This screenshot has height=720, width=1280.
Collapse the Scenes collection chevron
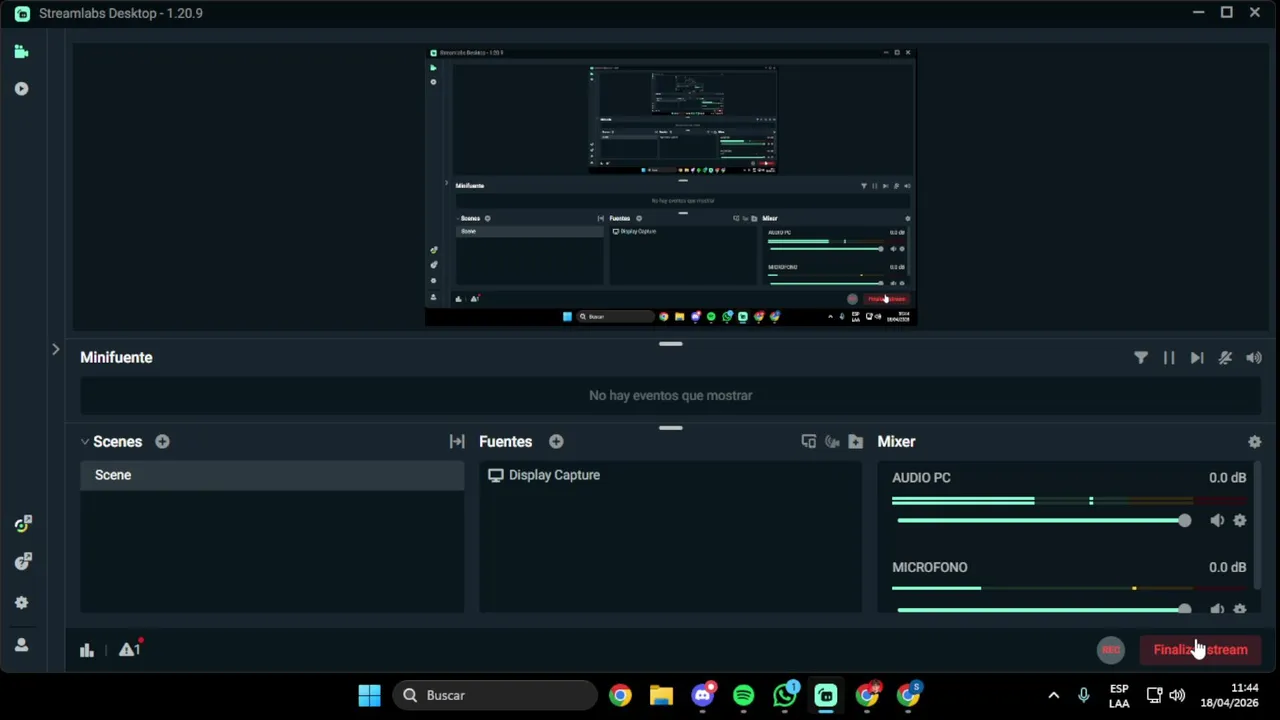click(x=85, y=442)
